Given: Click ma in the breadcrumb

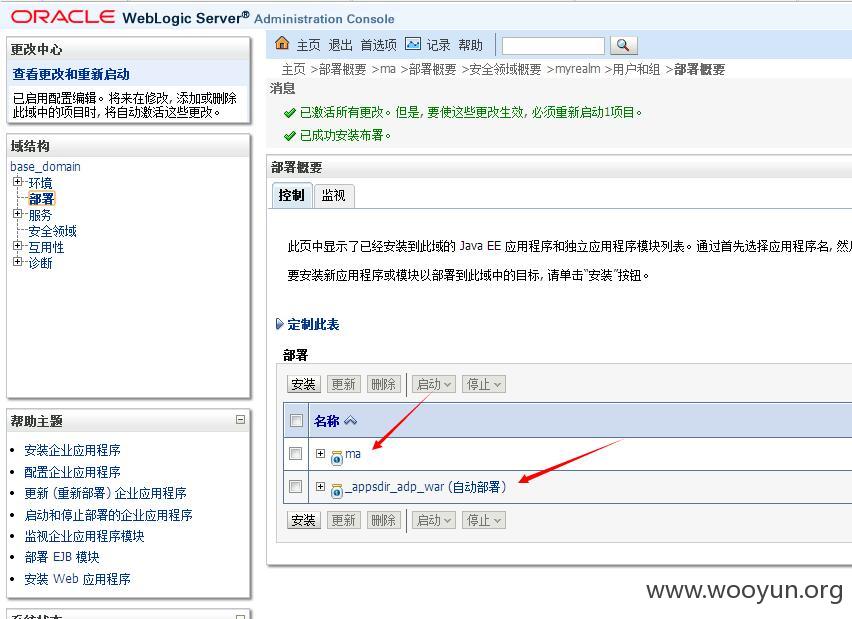Looking at the screenshot, I should tap(388, 69).
